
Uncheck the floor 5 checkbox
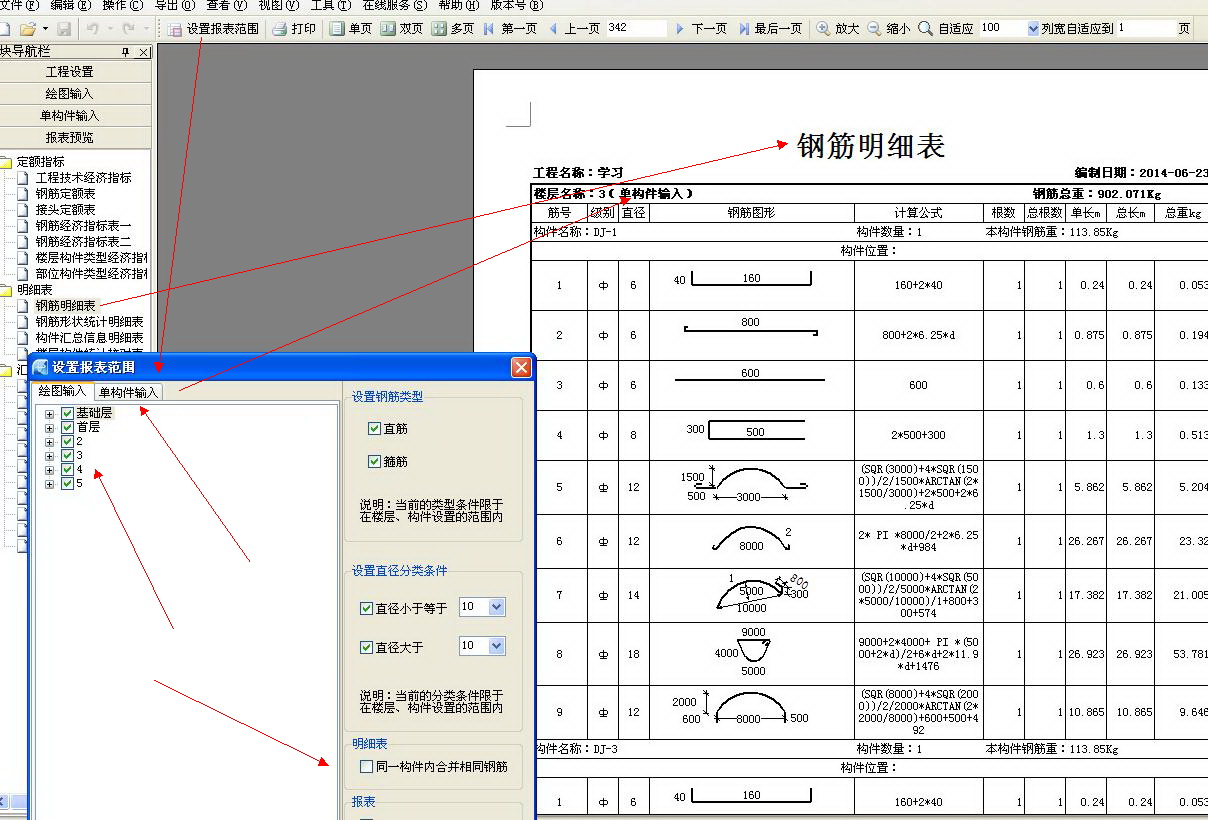[x=67, y=483]
